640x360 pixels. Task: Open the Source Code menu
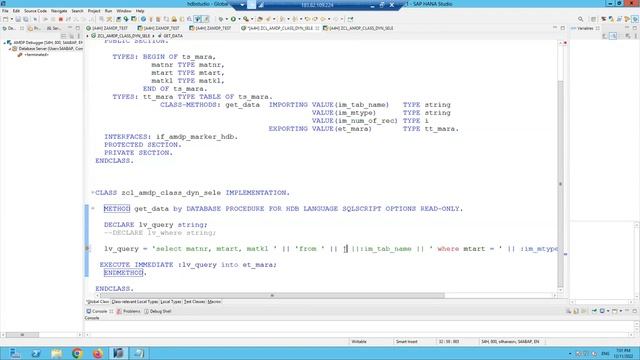point(35,11)
